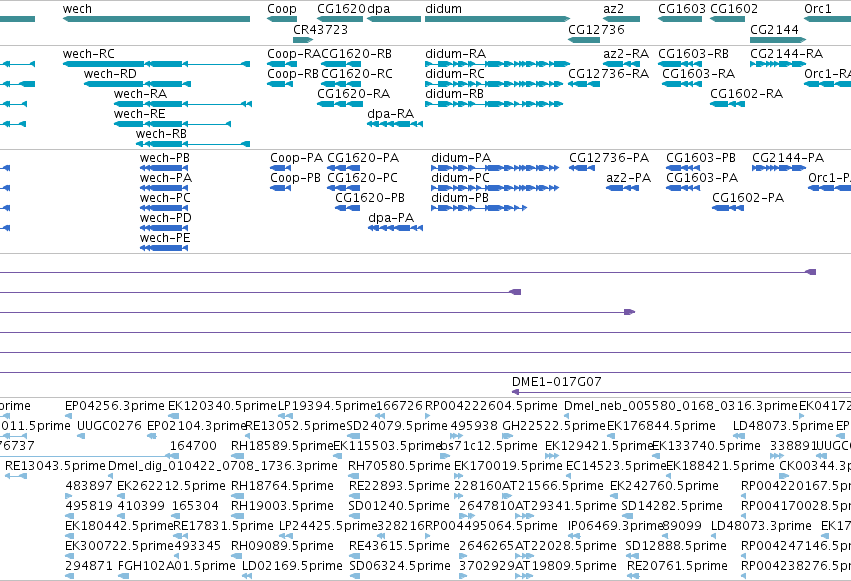Click EST SD24079.5prime
The width and height of the screenshot is (851, 581).
(x=397, y=426)
